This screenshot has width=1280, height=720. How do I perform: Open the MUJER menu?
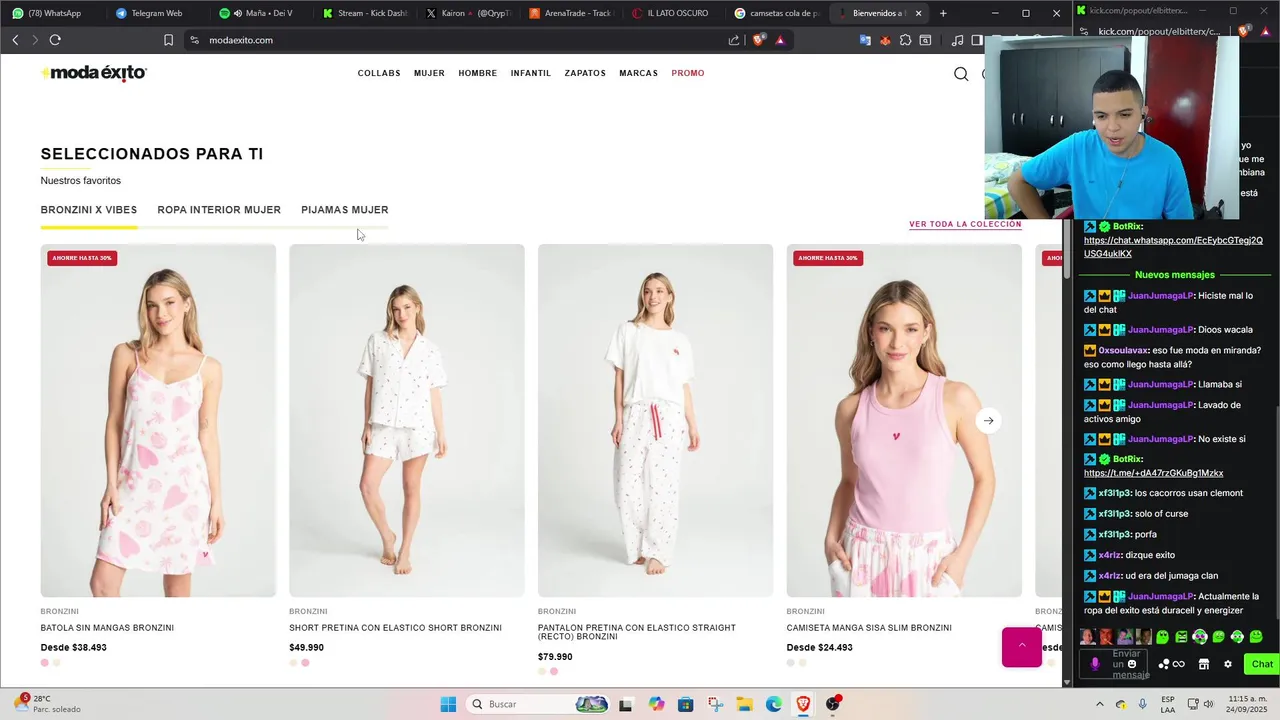pos(429,73)
